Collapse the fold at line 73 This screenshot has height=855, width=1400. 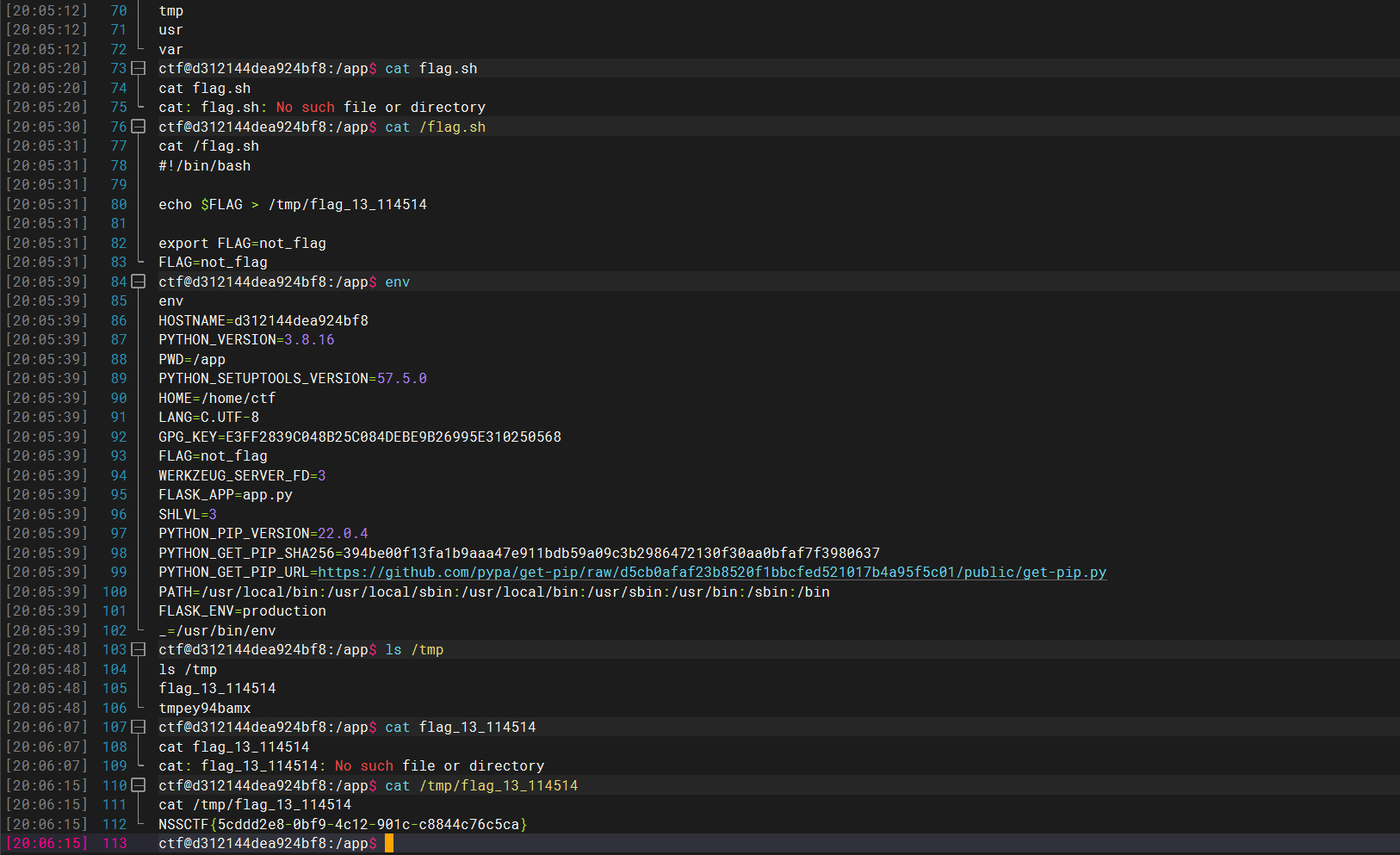pyautogui.click(x=138, y=69)
